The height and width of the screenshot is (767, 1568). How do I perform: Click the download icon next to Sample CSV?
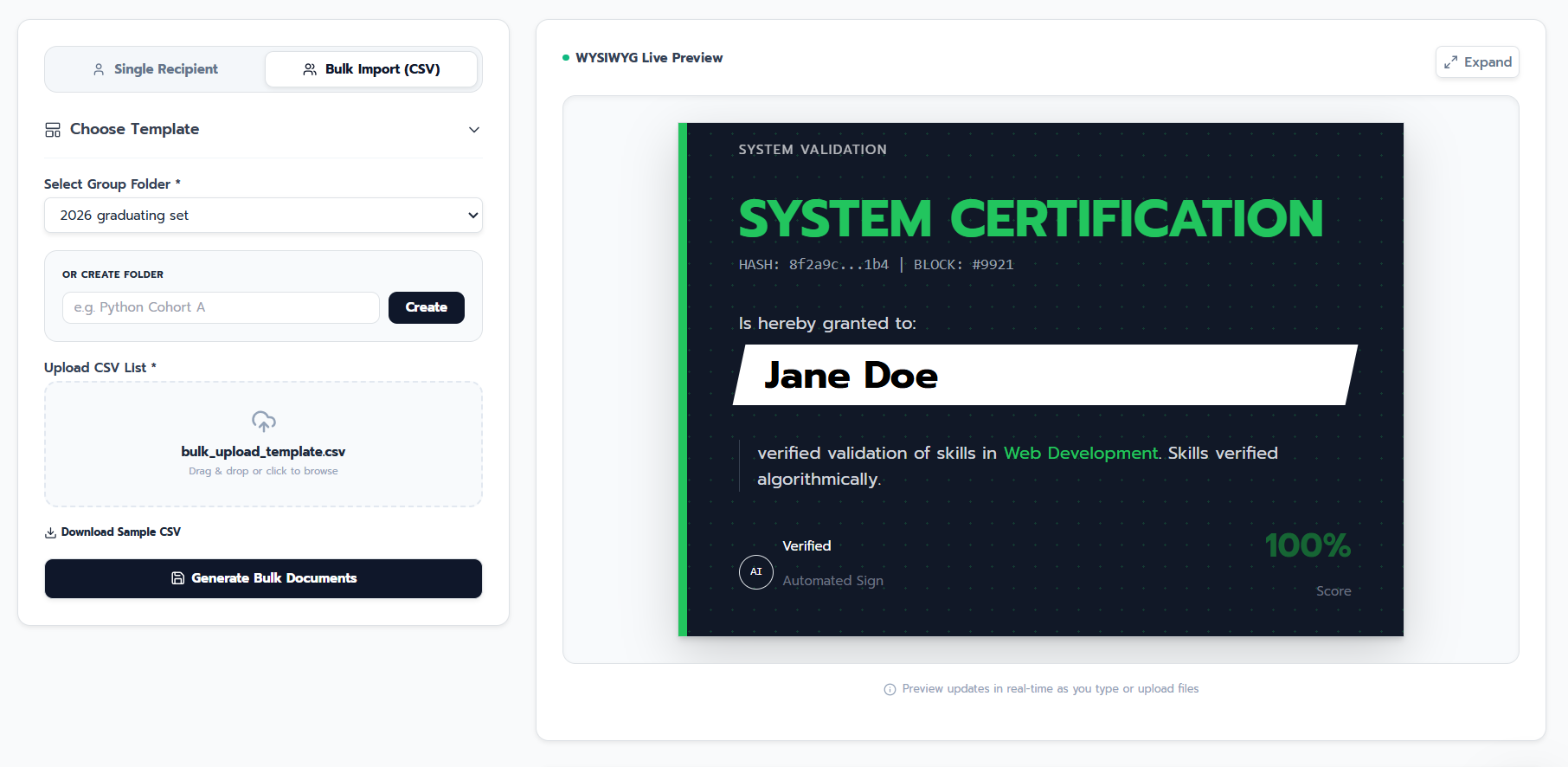(x=50, y=532)
